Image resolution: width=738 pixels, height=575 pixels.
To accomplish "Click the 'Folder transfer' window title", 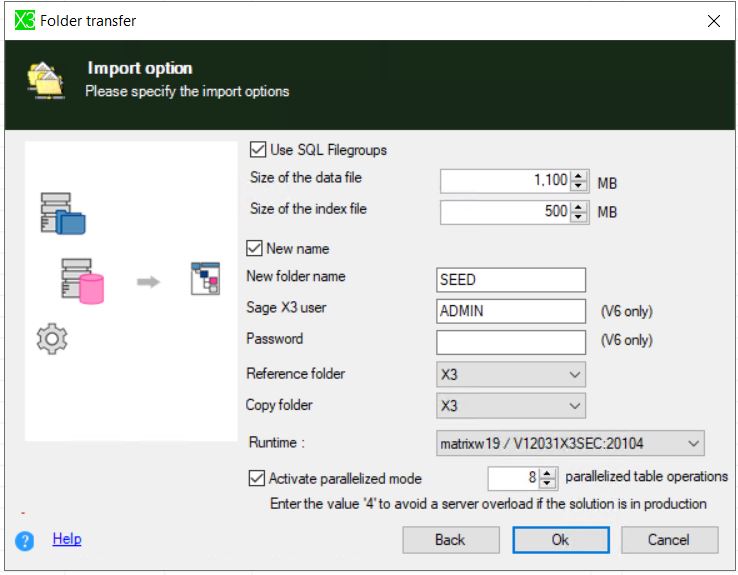I will point(88,21).
